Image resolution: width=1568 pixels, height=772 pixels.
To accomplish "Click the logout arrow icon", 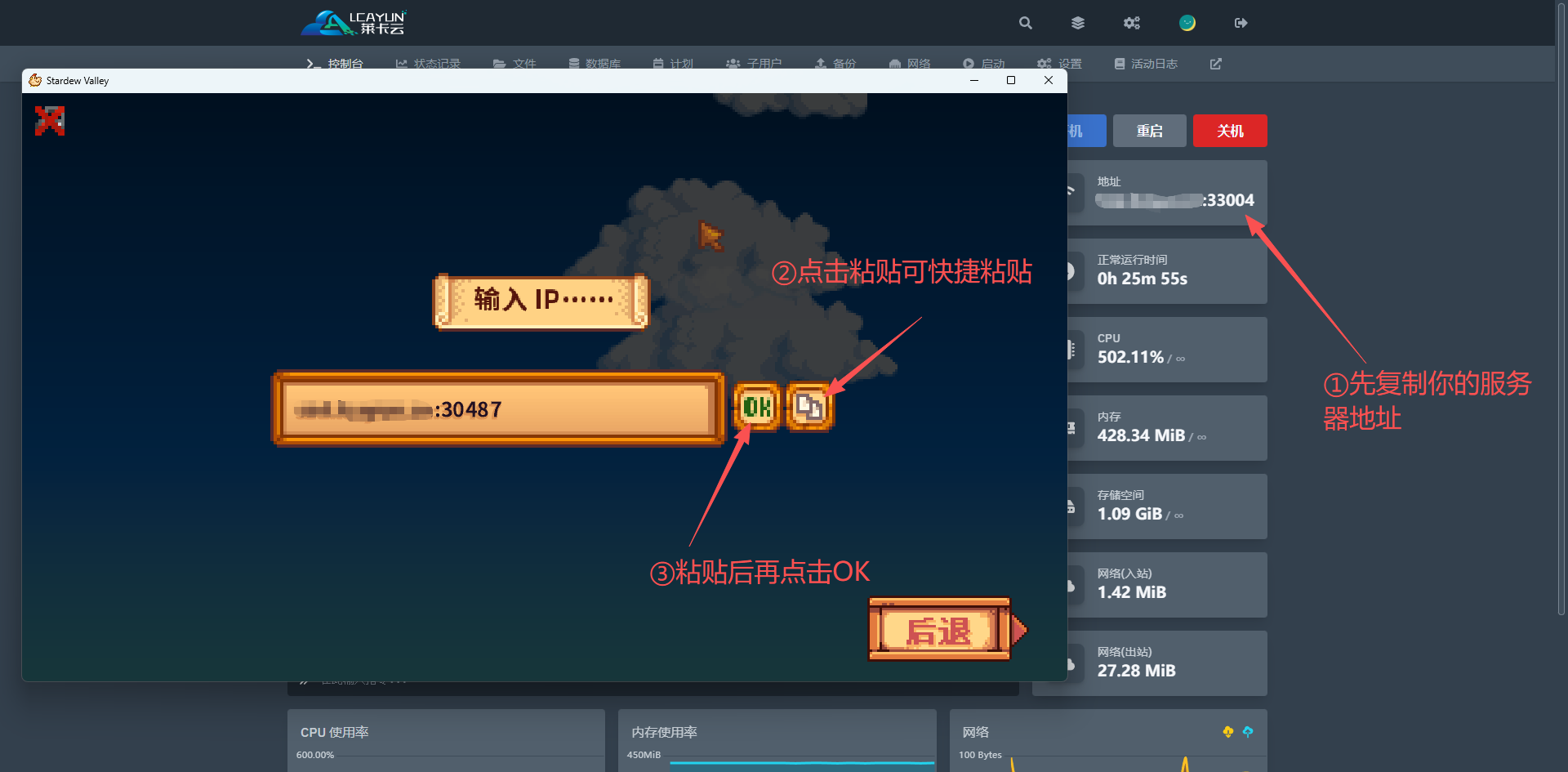I will [x=1241, y=23].
